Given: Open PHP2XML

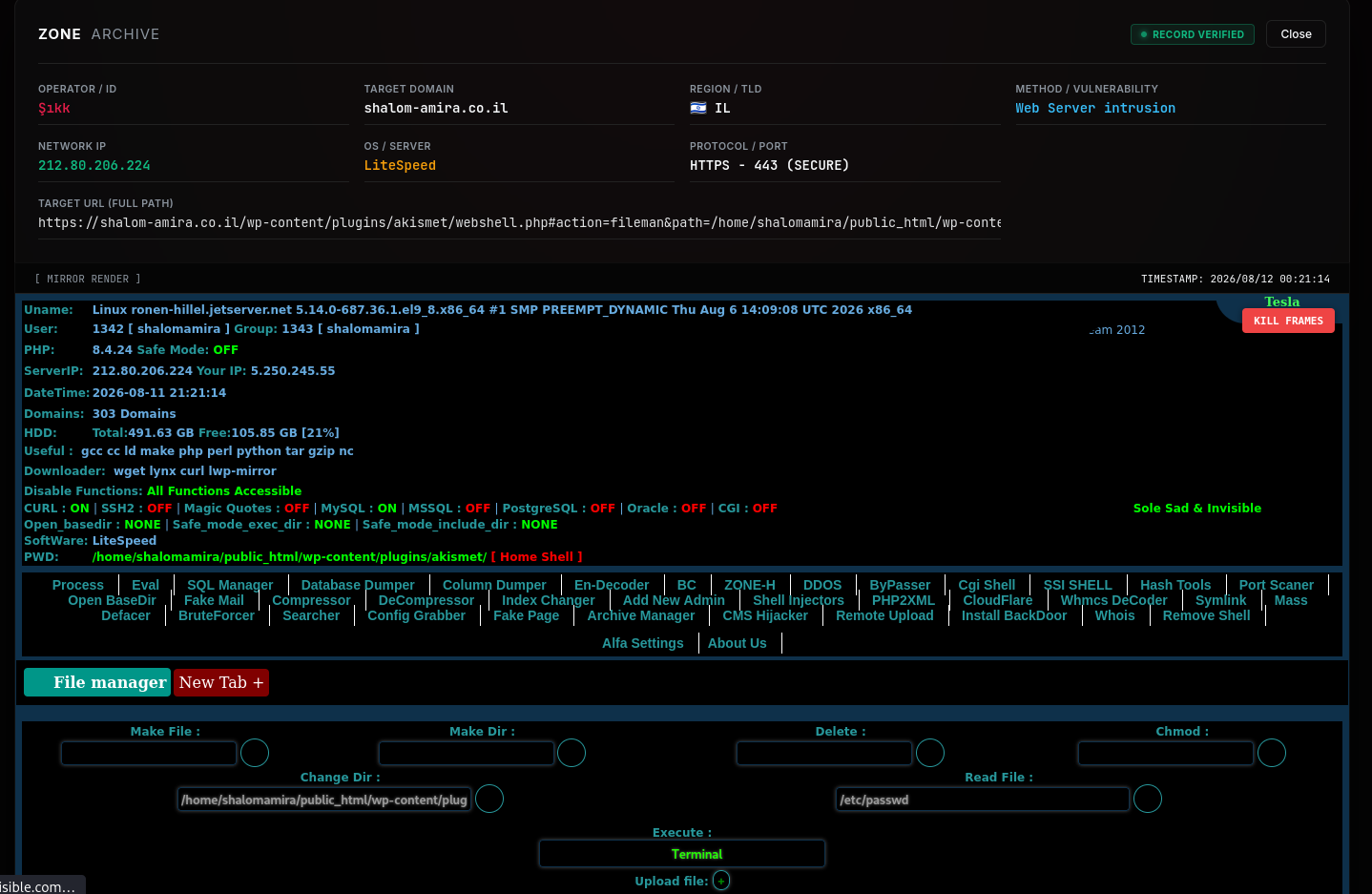Looking at the screenshot, I should tap(904, 600).
